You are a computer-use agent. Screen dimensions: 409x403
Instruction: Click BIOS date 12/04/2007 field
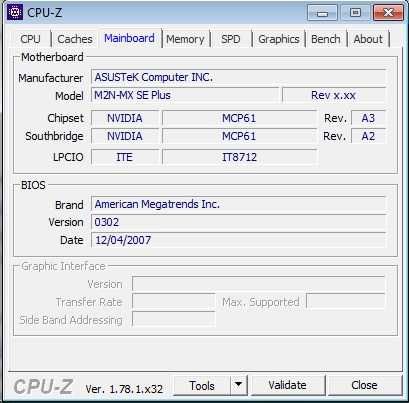(x=238, y=240)
